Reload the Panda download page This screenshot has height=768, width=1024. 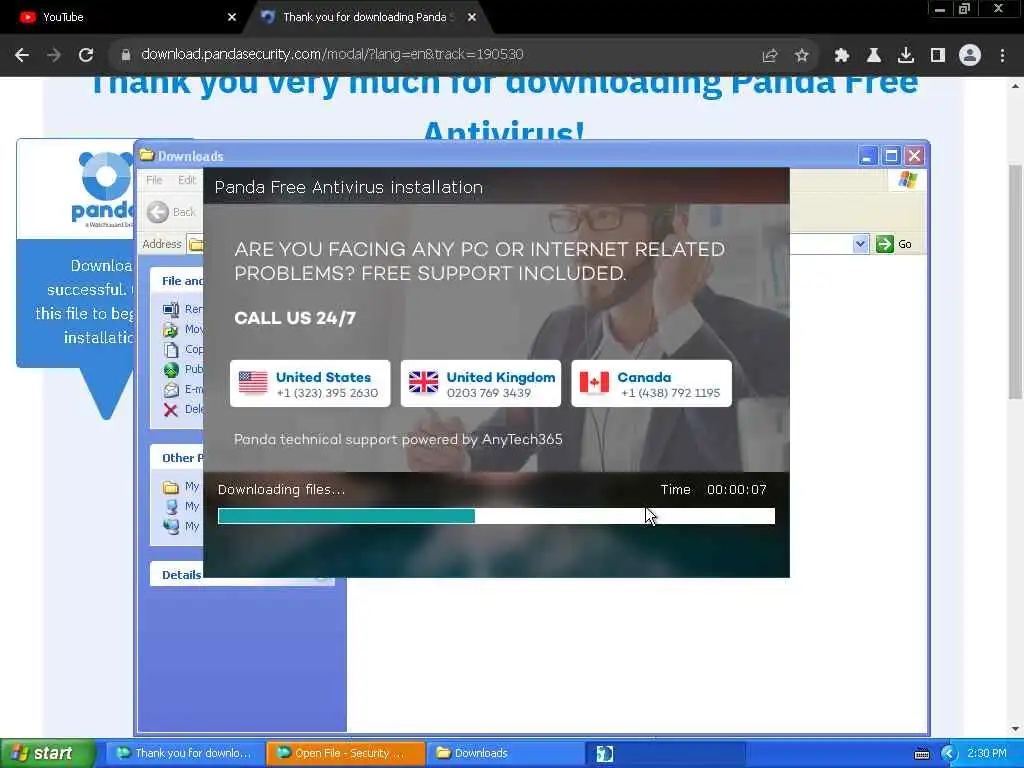pos(86,55)
